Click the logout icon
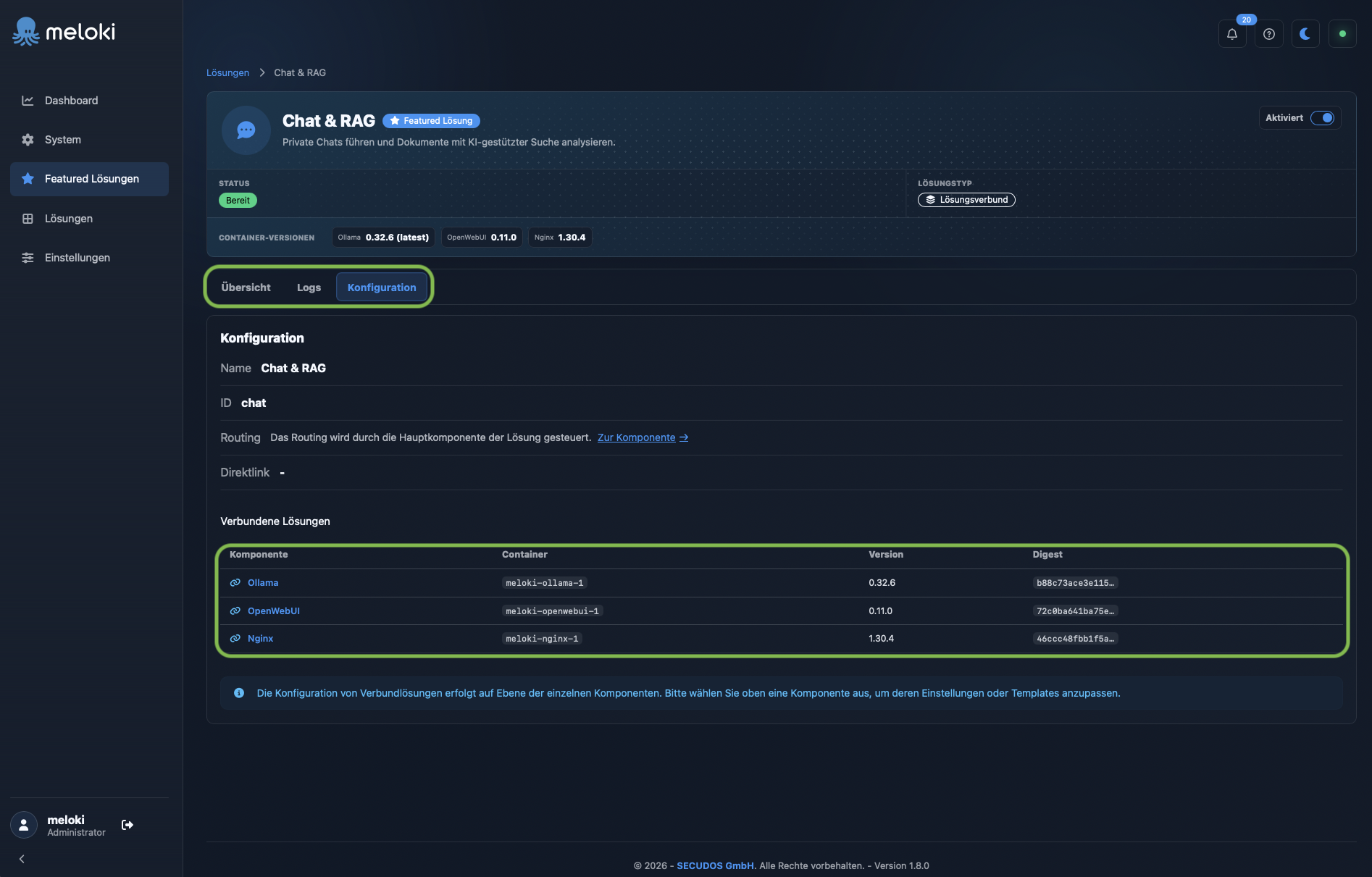 click(x=127, y=825)
